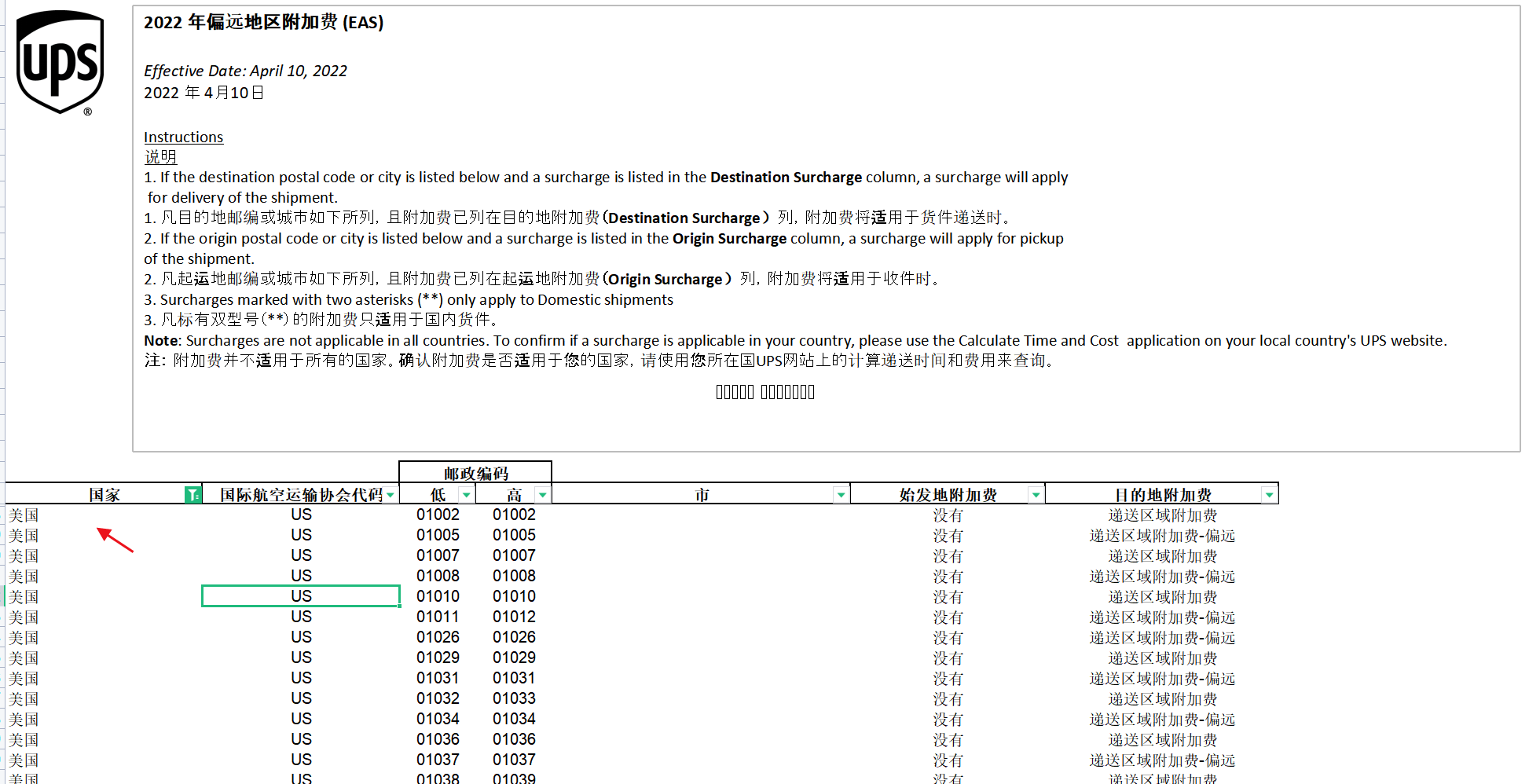Select low postal code cell 01026

click(438, 637)
